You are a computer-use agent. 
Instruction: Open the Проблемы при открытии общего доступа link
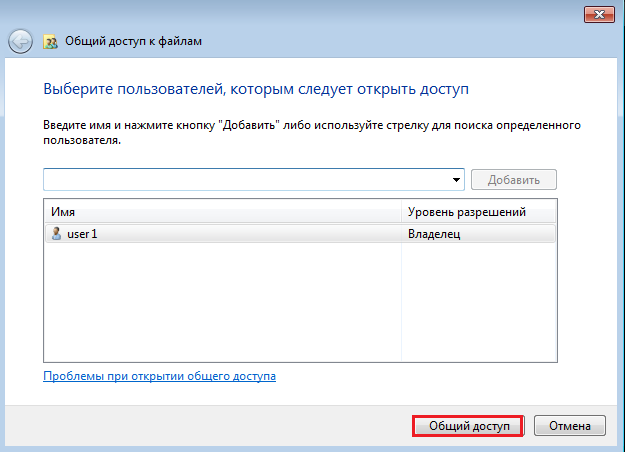coord(159,376)
